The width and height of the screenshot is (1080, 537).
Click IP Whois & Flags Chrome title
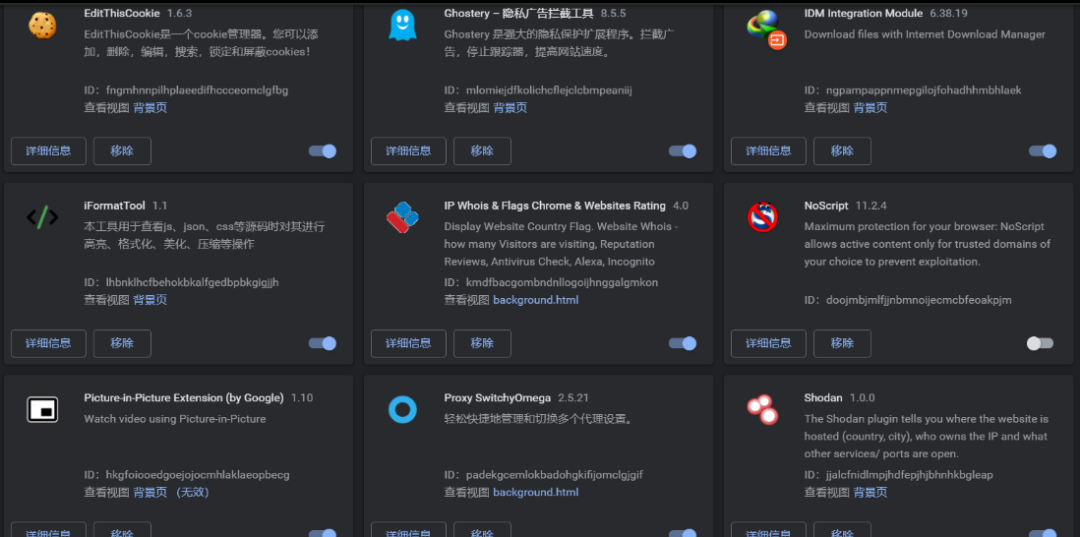coord(555,205)
